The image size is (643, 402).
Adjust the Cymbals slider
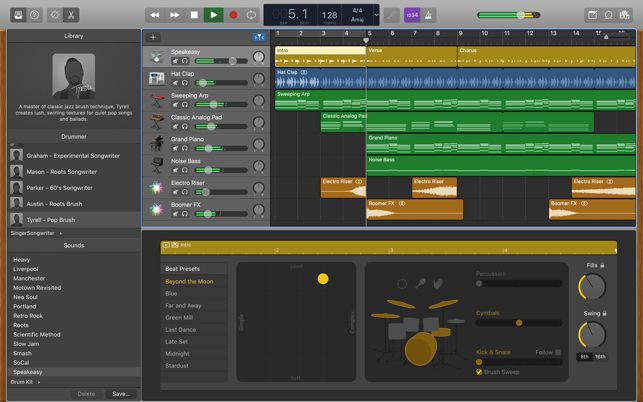[x=518, y=323]
